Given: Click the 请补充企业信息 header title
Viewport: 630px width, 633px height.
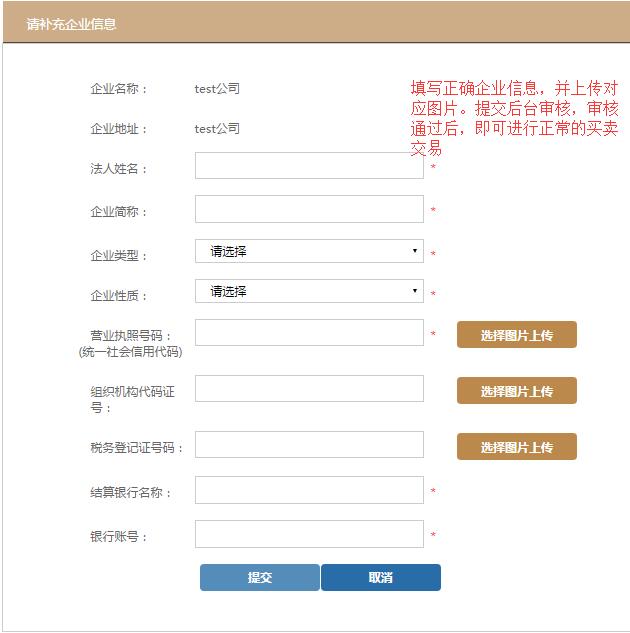Looking at the screenshot, I should pos(71,23).
